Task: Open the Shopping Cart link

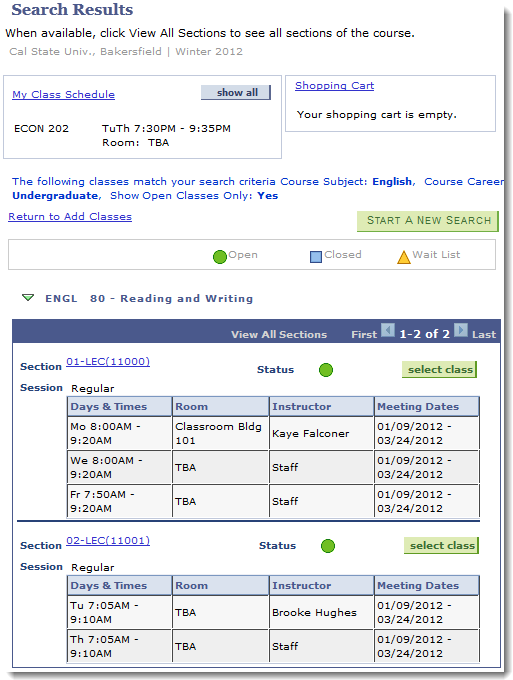Action: [x=334, y=86]
